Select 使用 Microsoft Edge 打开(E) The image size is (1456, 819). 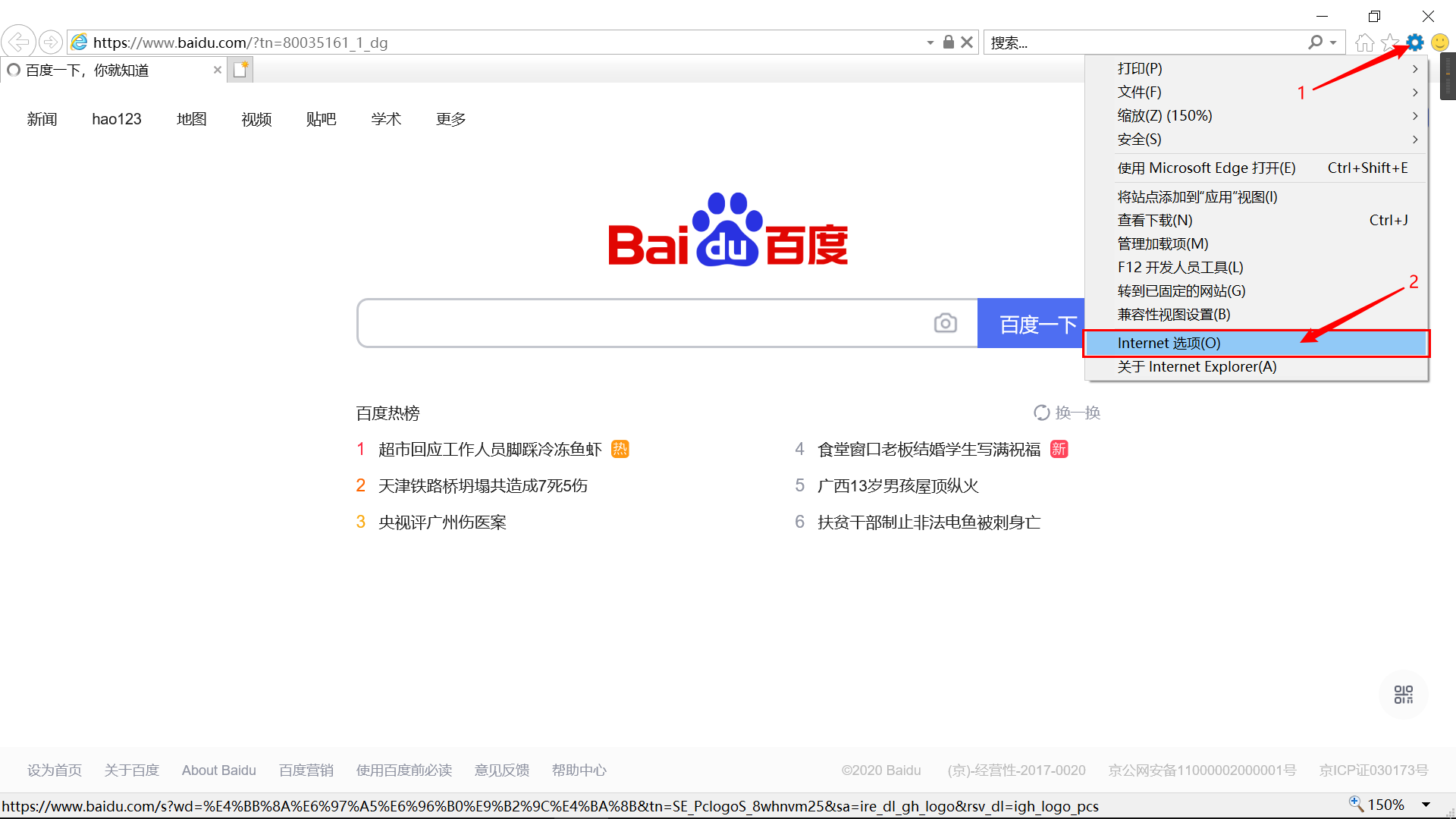[x=1257, y=168]
